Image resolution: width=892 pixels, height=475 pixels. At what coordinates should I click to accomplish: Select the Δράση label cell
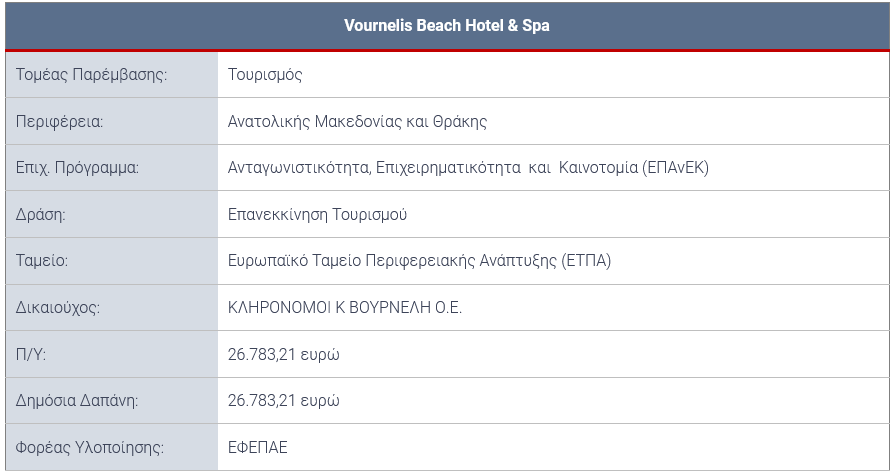(x=112, y=214)
